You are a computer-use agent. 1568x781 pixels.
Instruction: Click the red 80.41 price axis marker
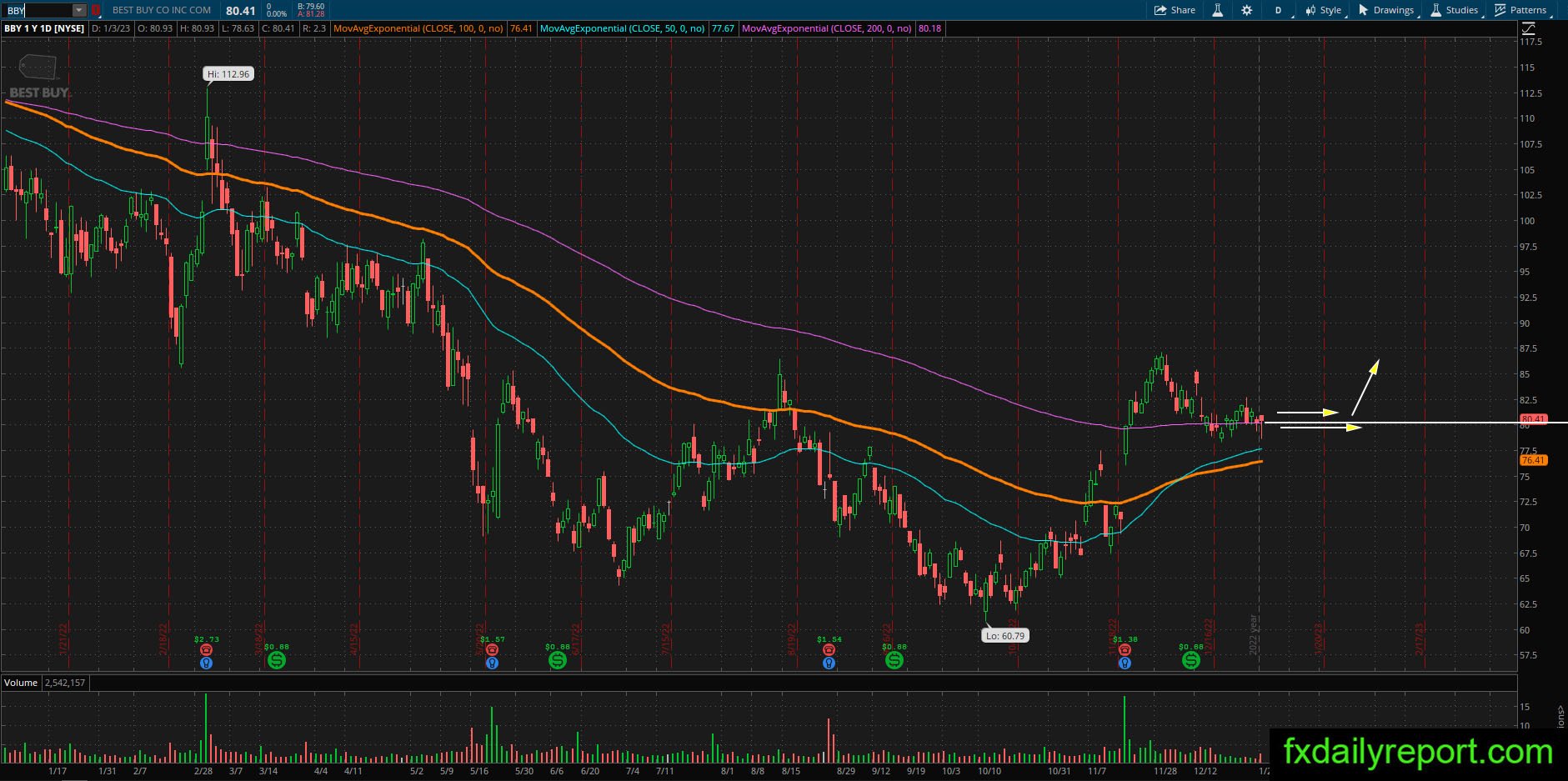pos(1534,419)
